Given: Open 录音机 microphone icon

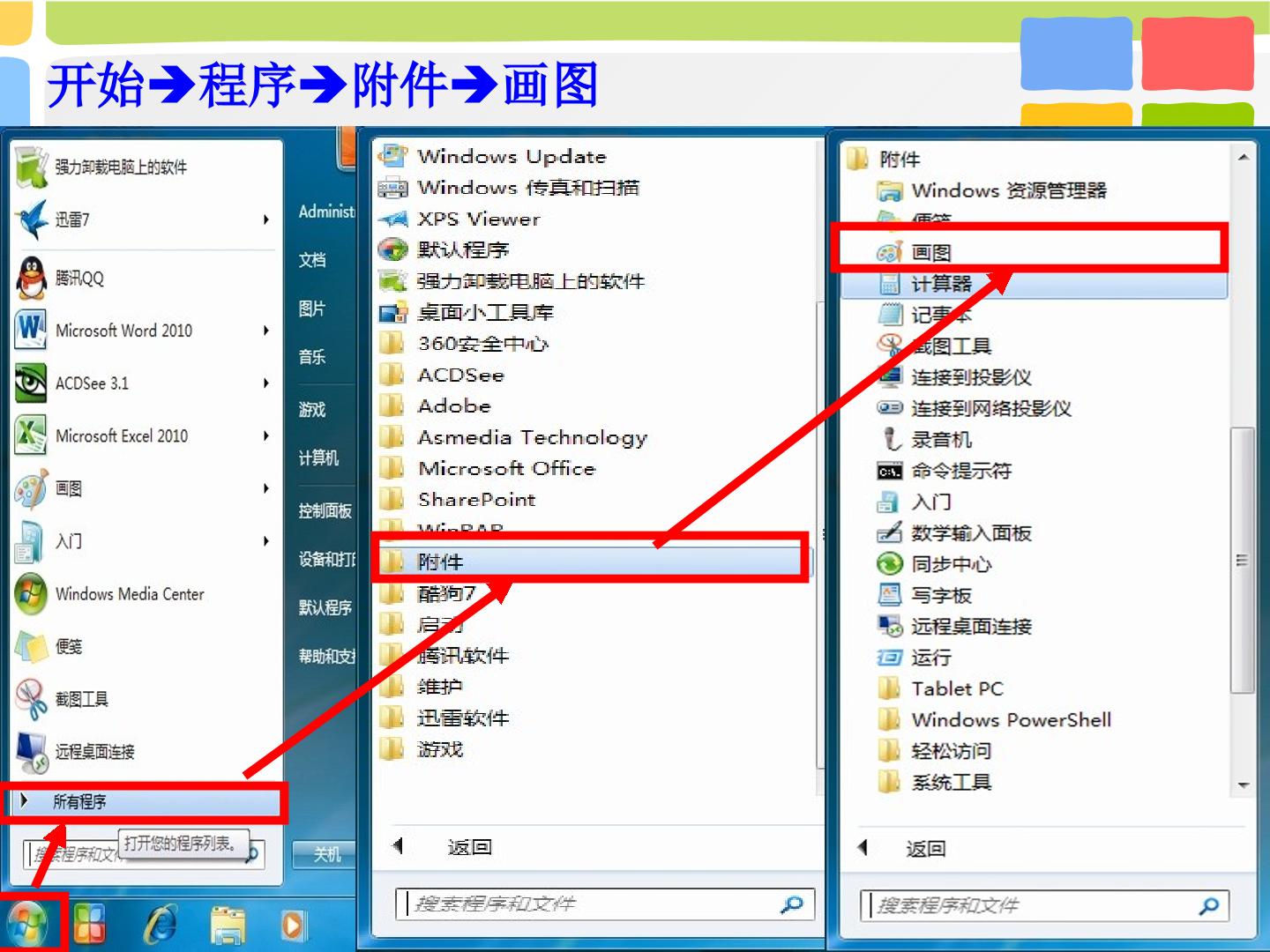Looking at the screenshot, I should click(891, 439).
